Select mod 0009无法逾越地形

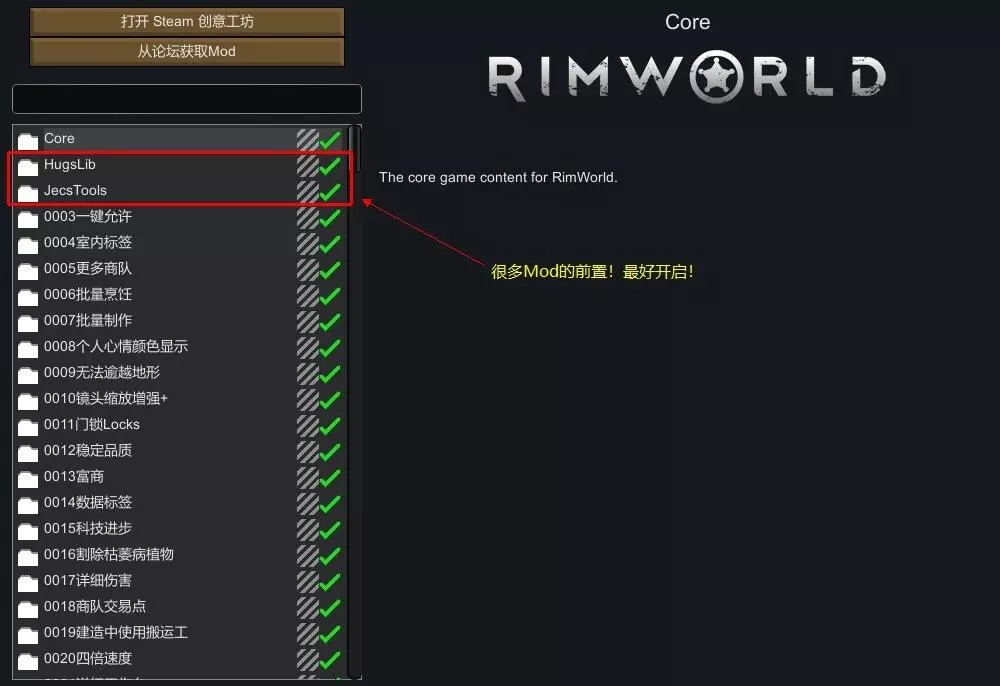[x=180, y=373]
